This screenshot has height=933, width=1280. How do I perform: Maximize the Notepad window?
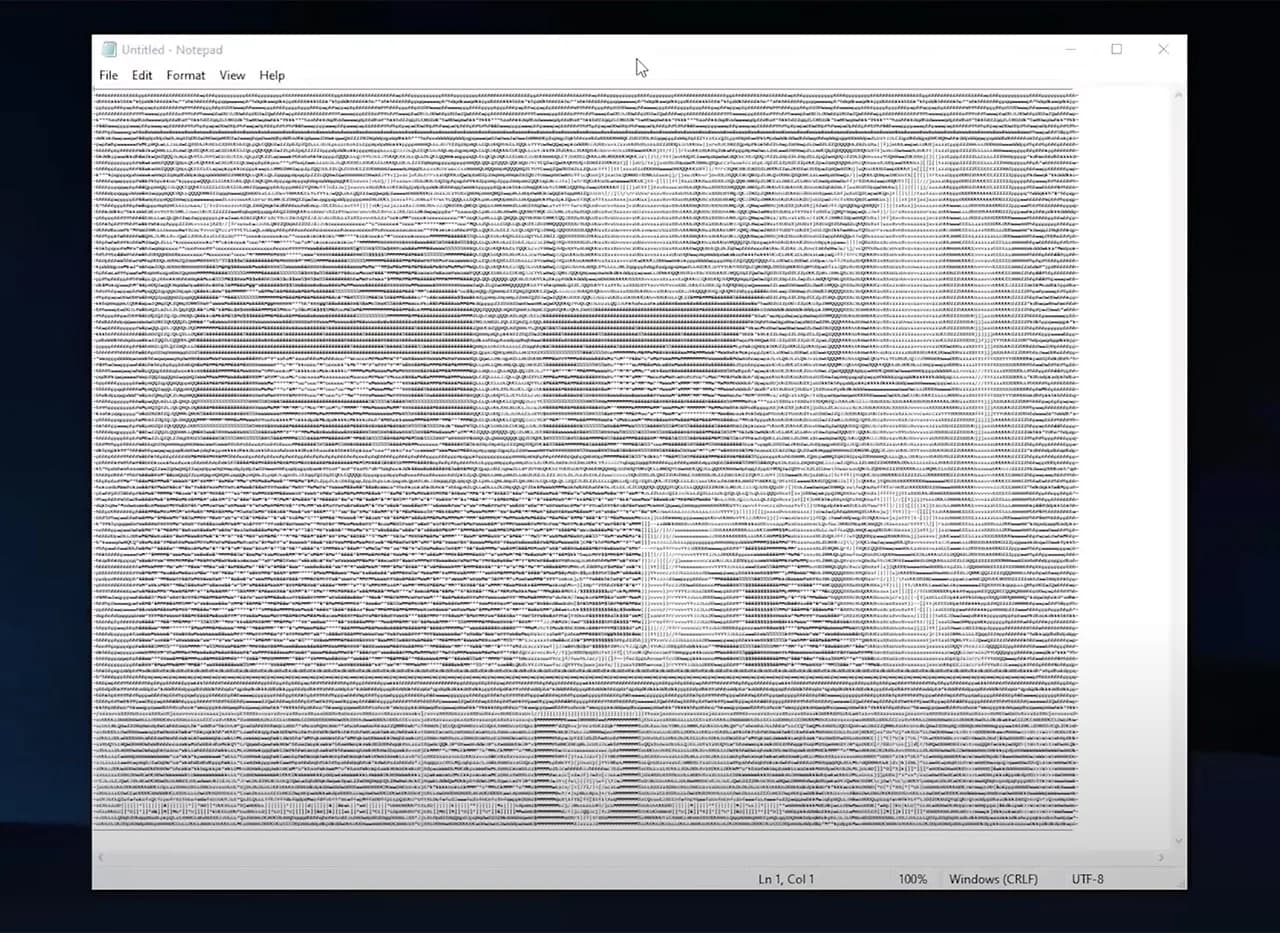point(1116,49)
